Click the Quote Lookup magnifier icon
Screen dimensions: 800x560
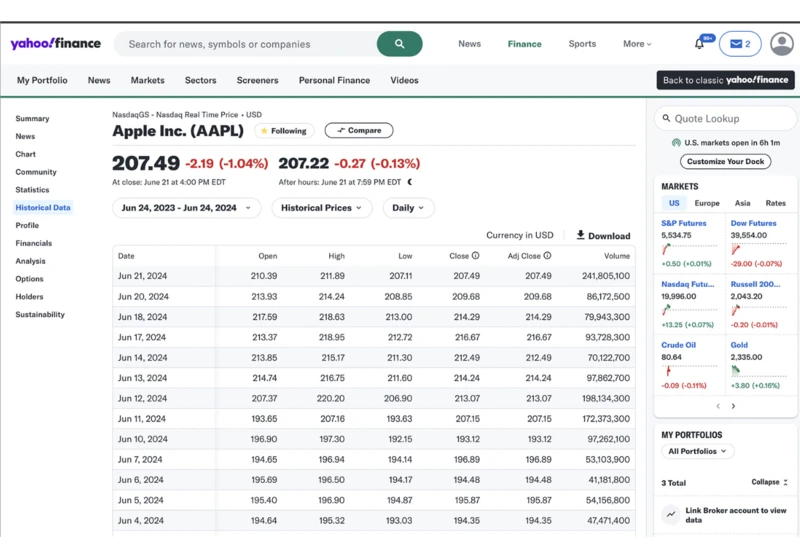[x=666, y=118]
